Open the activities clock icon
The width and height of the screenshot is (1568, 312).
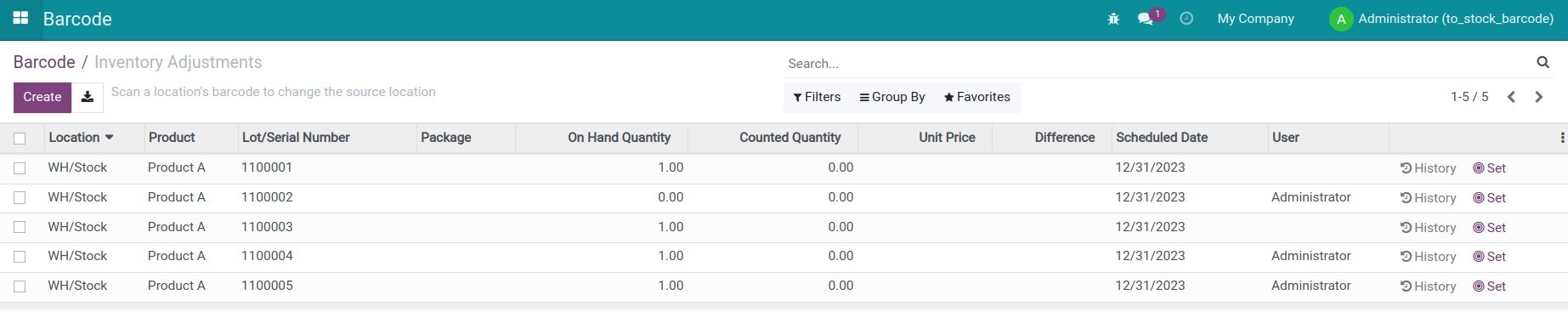pyautogui.click(x=1186, y=18)
